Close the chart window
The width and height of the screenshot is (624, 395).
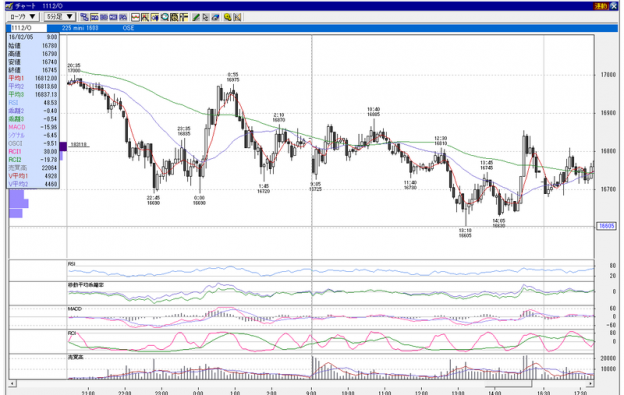613,6
